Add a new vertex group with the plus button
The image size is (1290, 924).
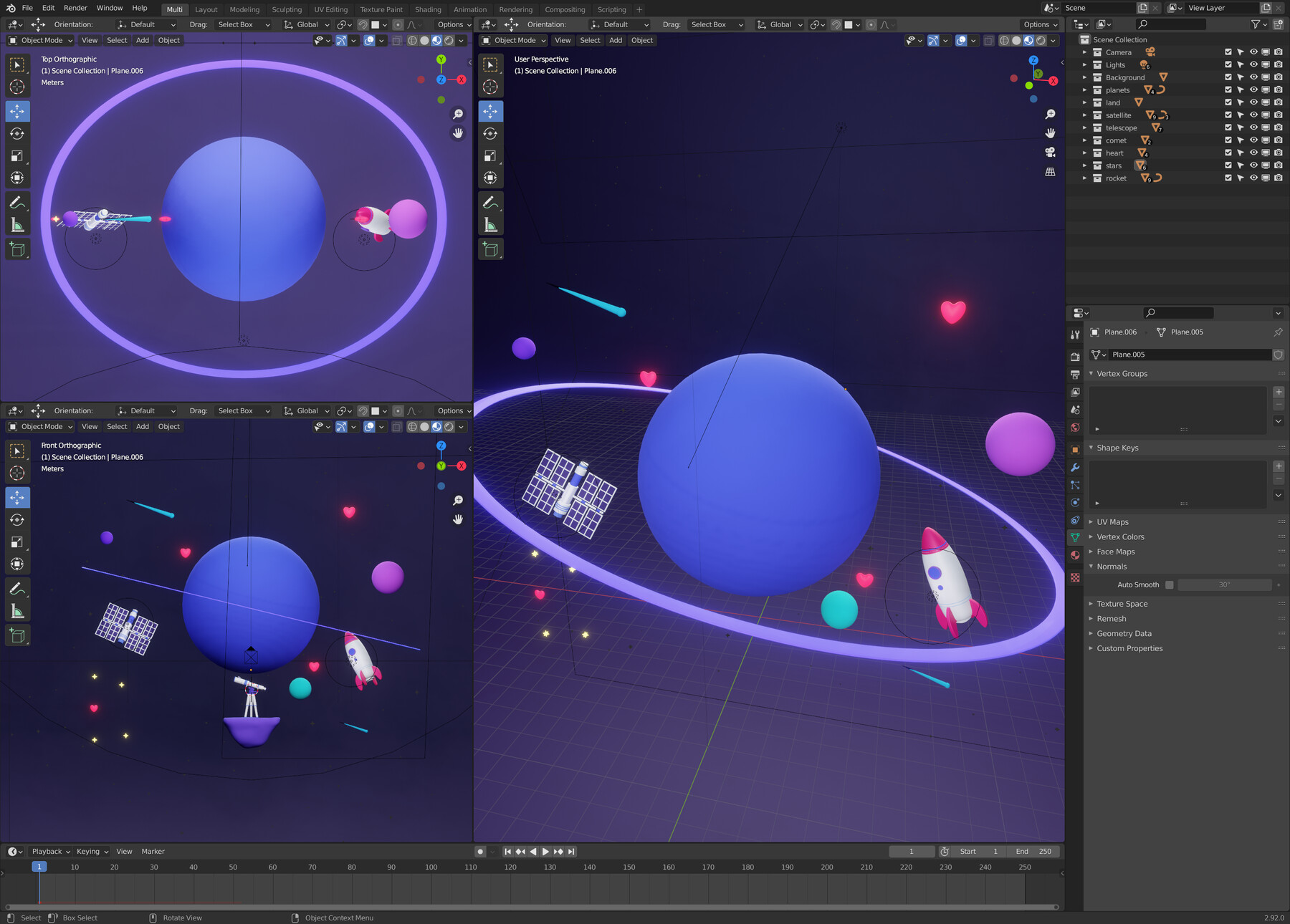pos(1279,392)
